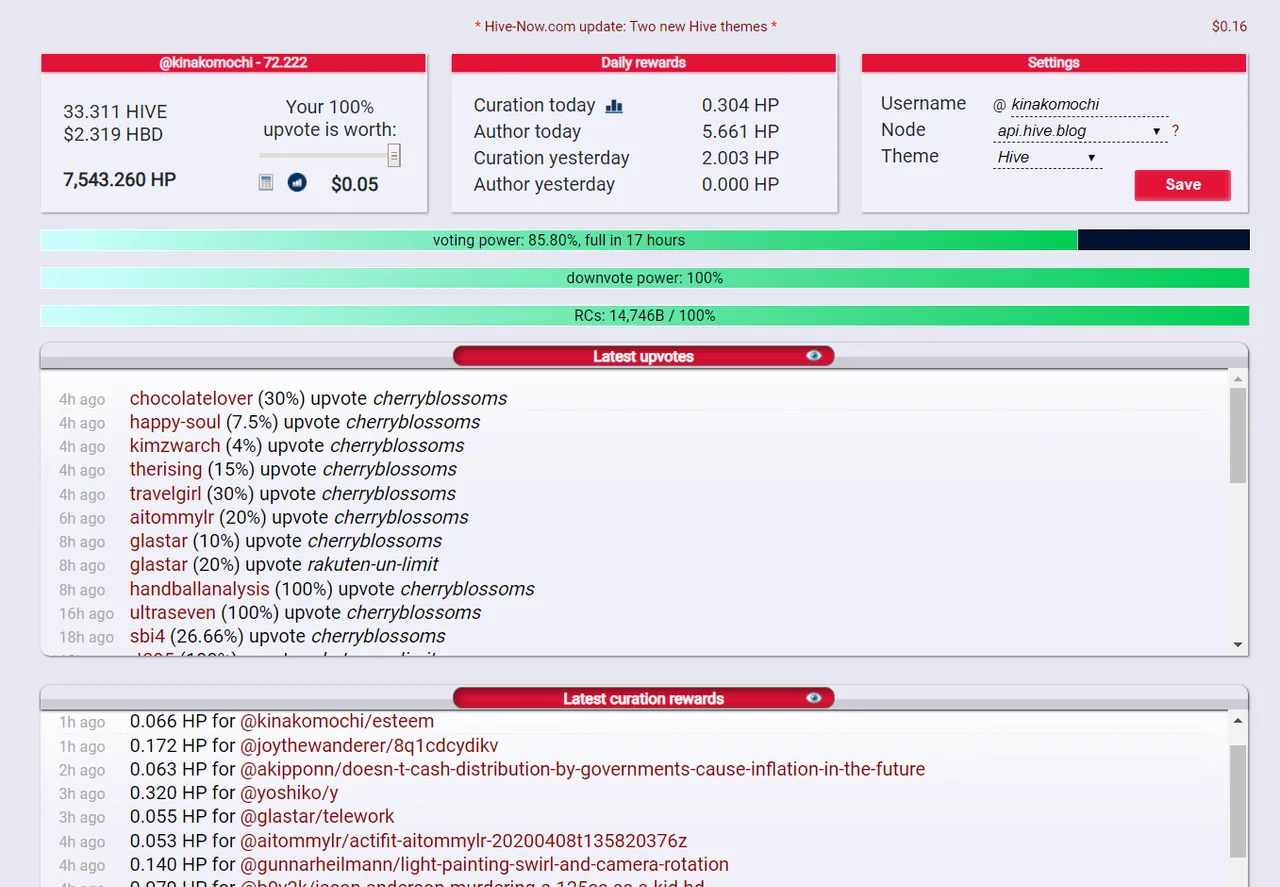Click the voting power progress bar
This screenshot has width=1280, height=887.
[645, 240]
